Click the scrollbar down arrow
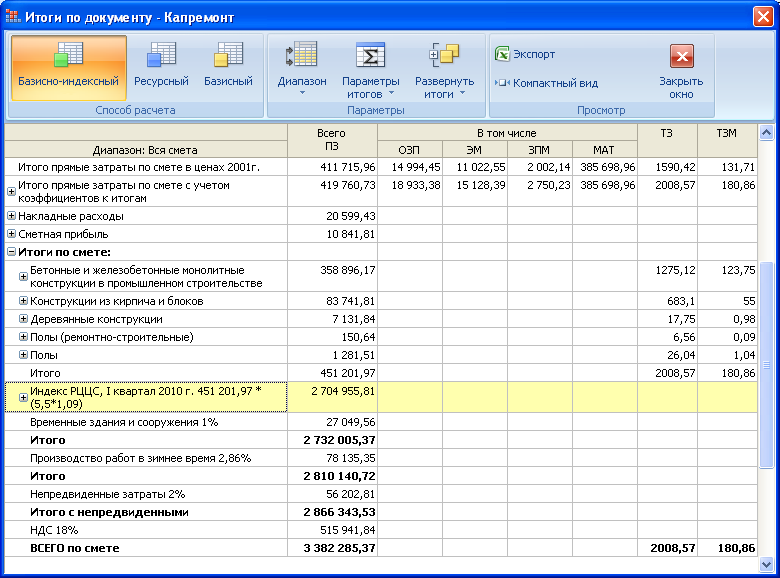Screen dimensions: 780x578 tap(766, 564)
